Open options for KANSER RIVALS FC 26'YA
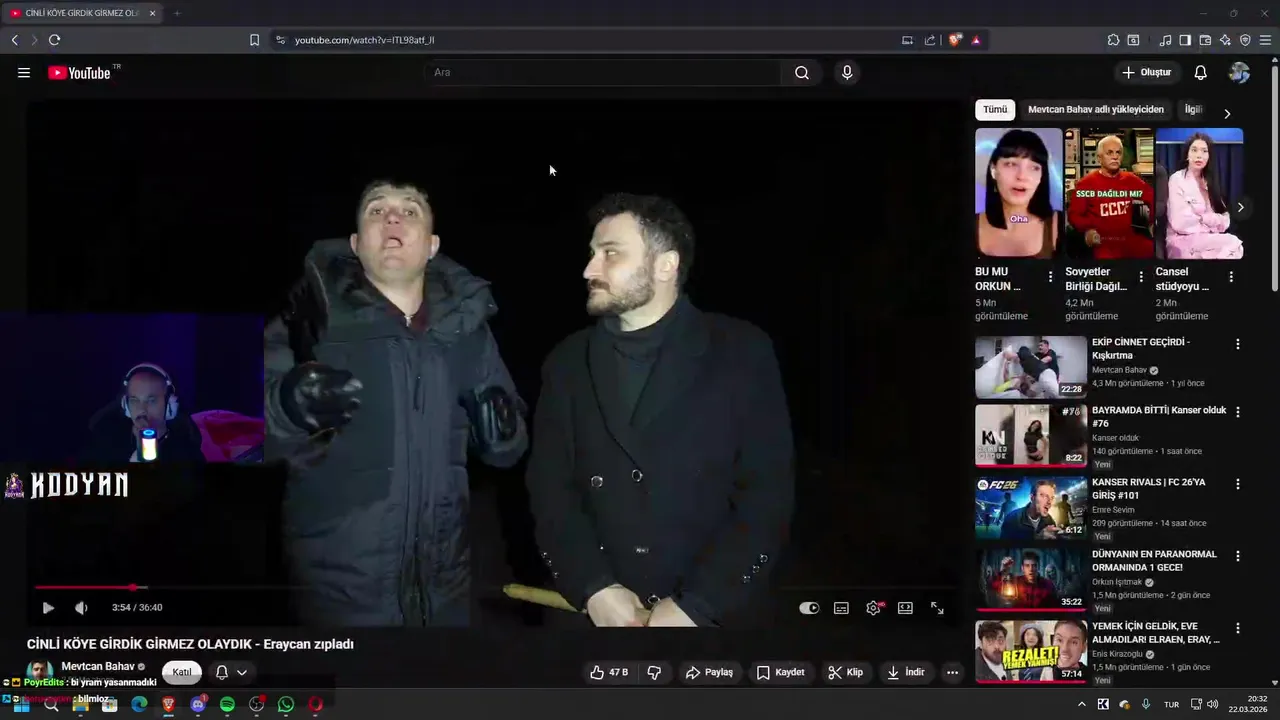 [x=1238, y=484]
